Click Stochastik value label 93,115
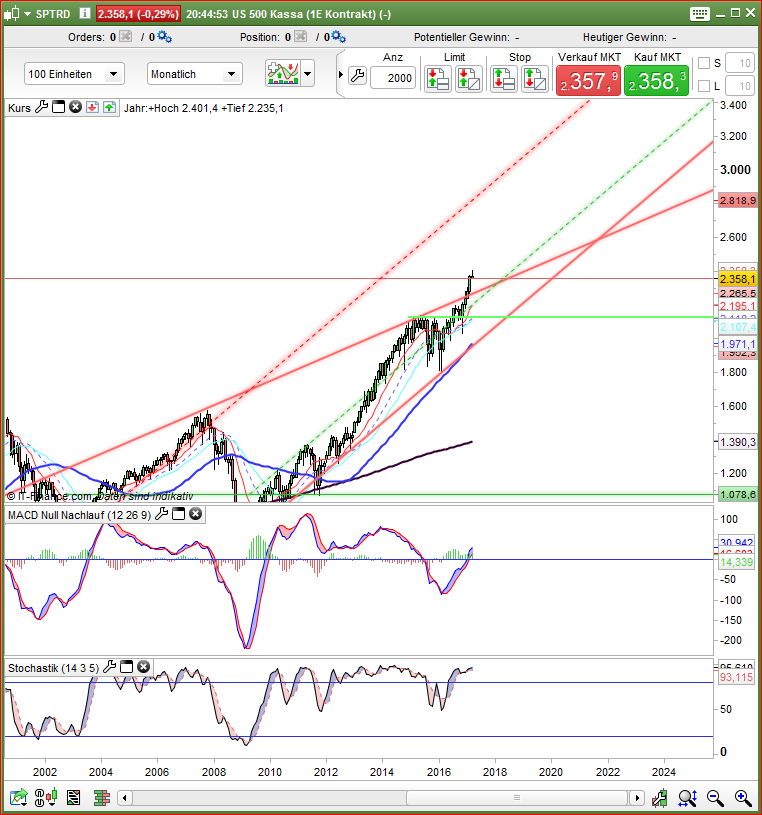 736,677
